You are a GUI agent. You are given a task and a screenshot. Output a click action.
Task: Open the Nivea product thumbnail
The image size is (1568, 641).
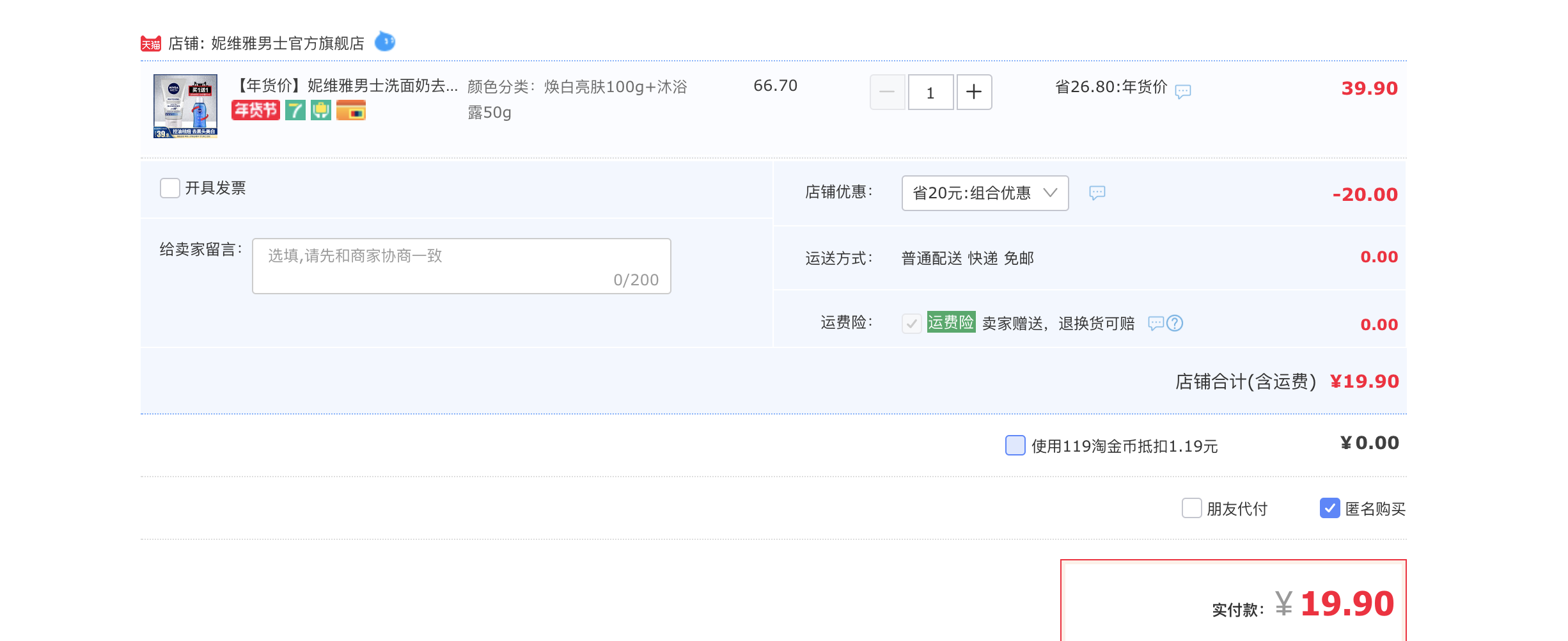click(185, 106)
